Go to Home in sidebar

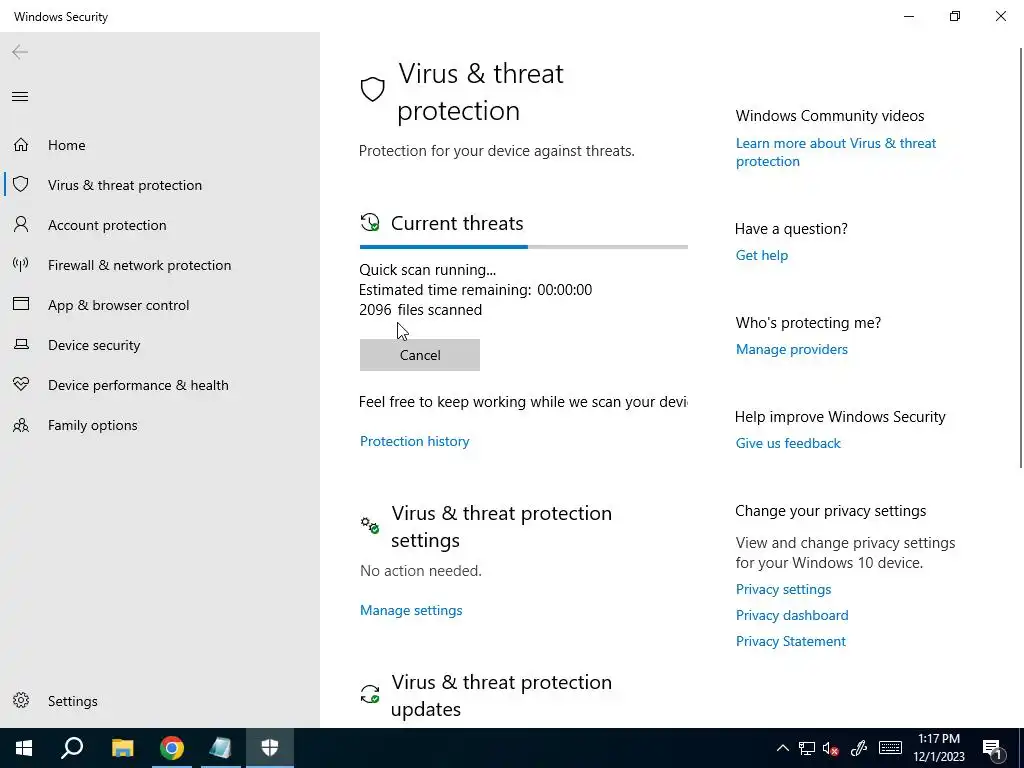160,145
